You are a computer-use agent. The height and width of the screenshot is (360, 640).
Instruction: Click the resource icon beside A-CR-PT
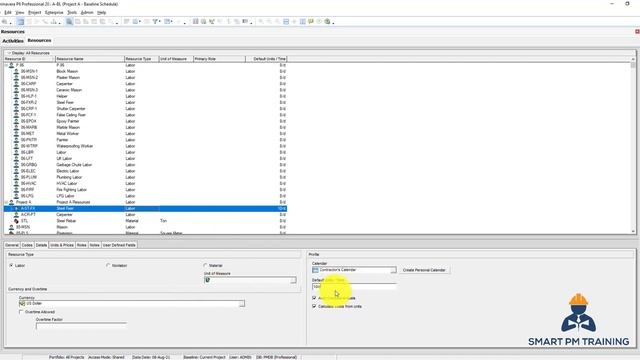click(16, 215)
